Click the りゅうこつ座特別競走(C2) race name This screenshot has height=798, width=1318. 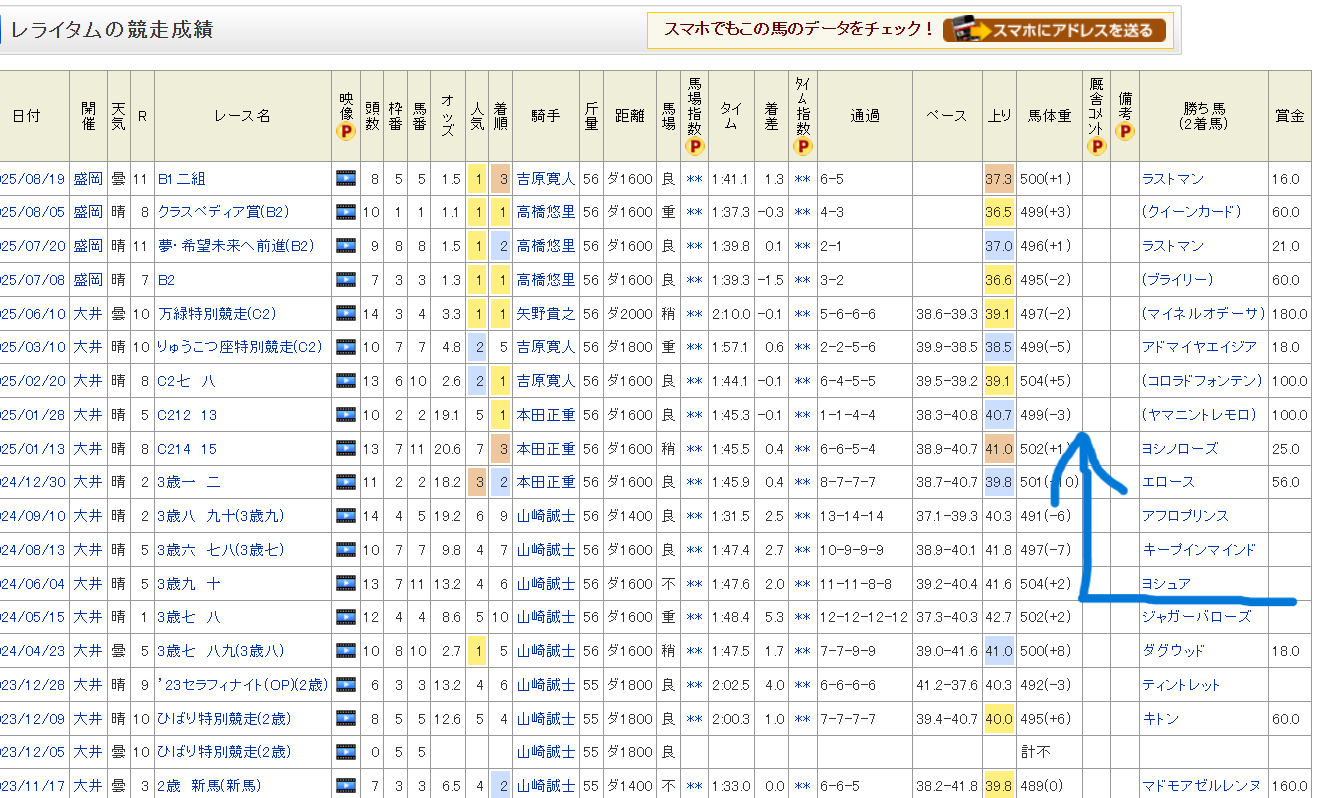click(x=240, y=347)
